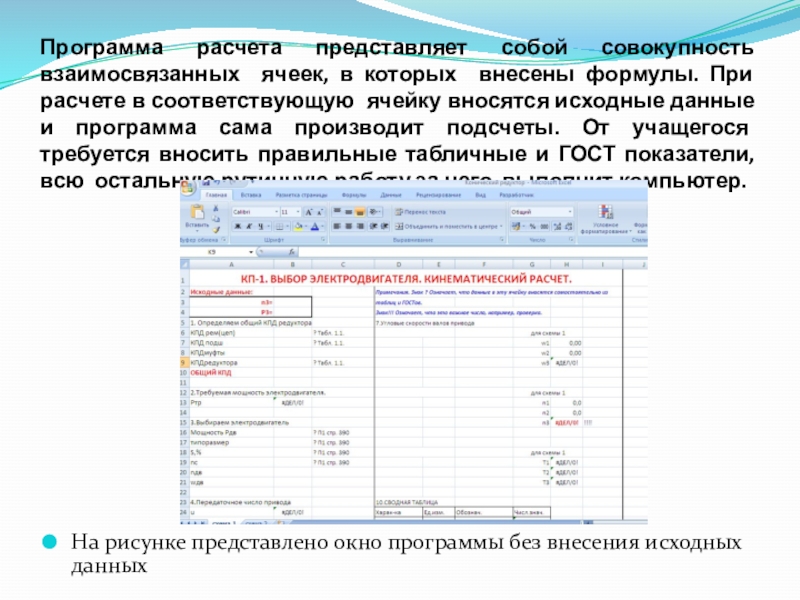Click the Increase Indent icon

[385, 226]
